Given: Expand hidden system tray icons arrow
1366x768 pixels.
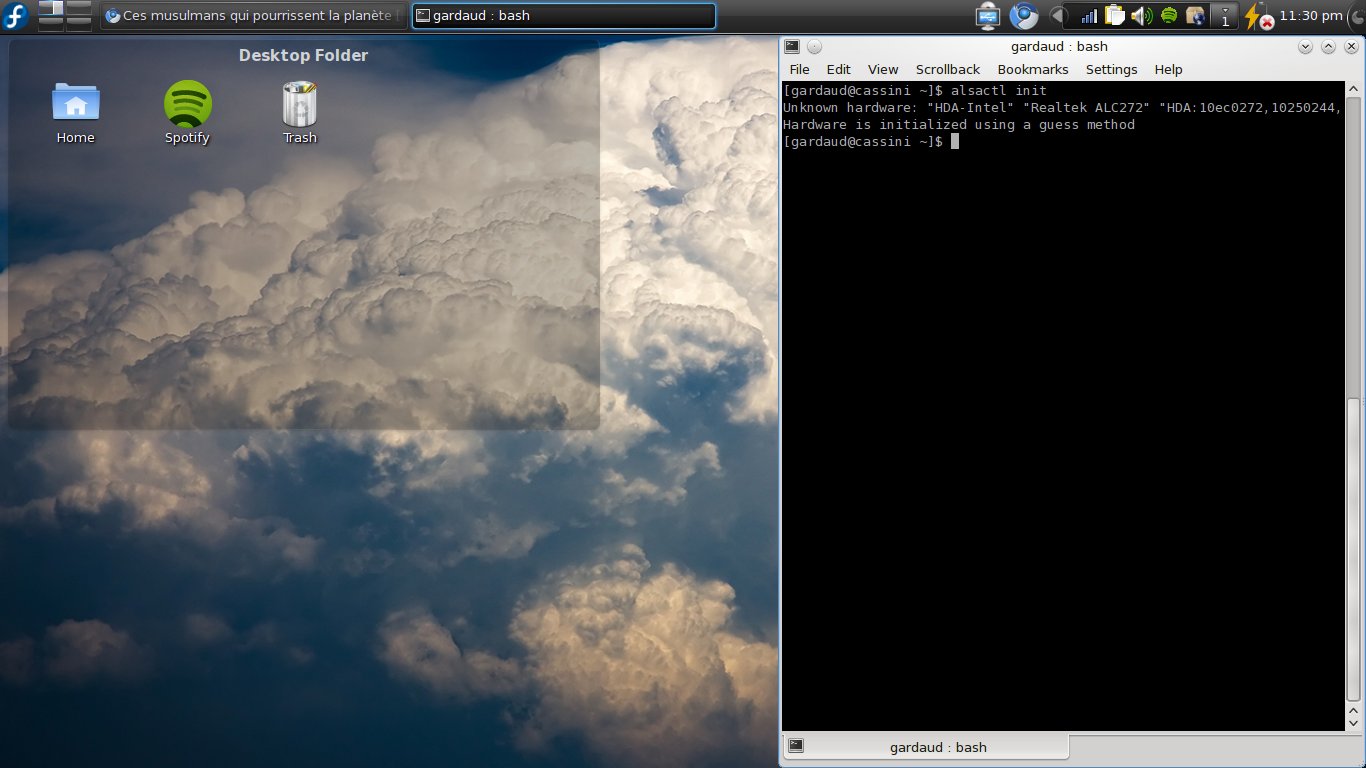Looking at the screenshot, I should coord(1057,16).
